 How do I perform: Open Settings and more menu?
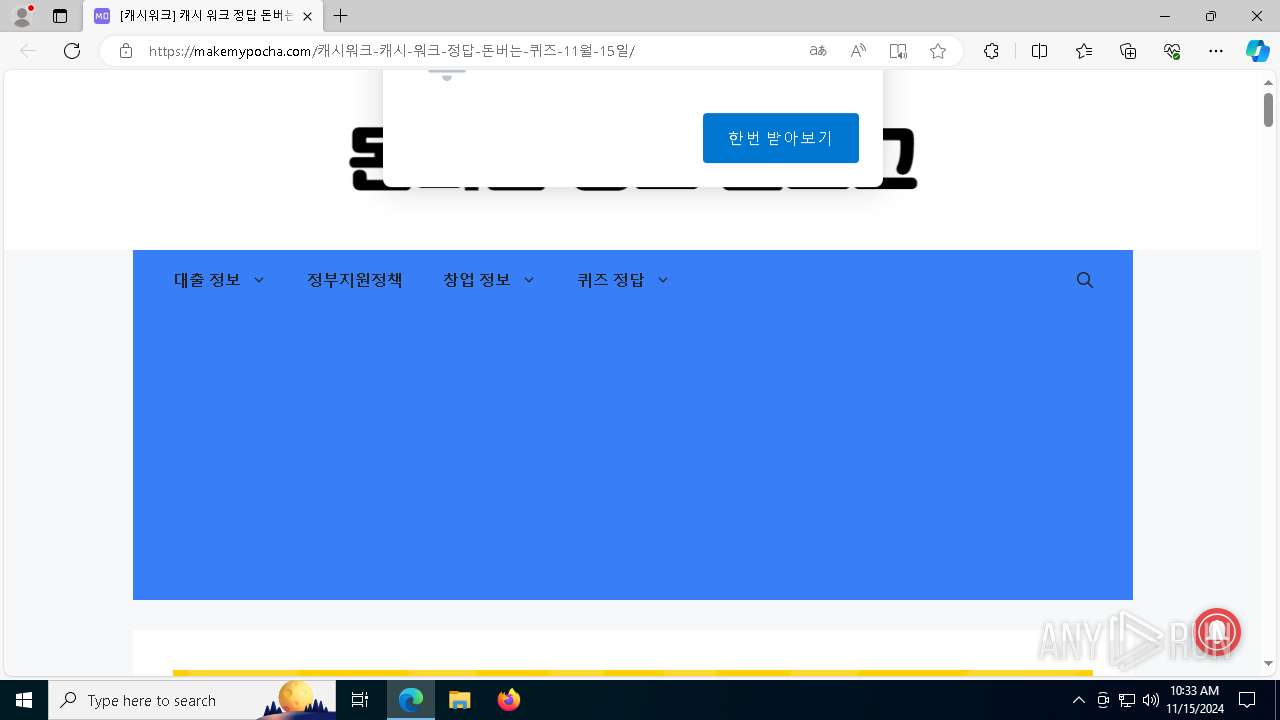pos(1216,51)
